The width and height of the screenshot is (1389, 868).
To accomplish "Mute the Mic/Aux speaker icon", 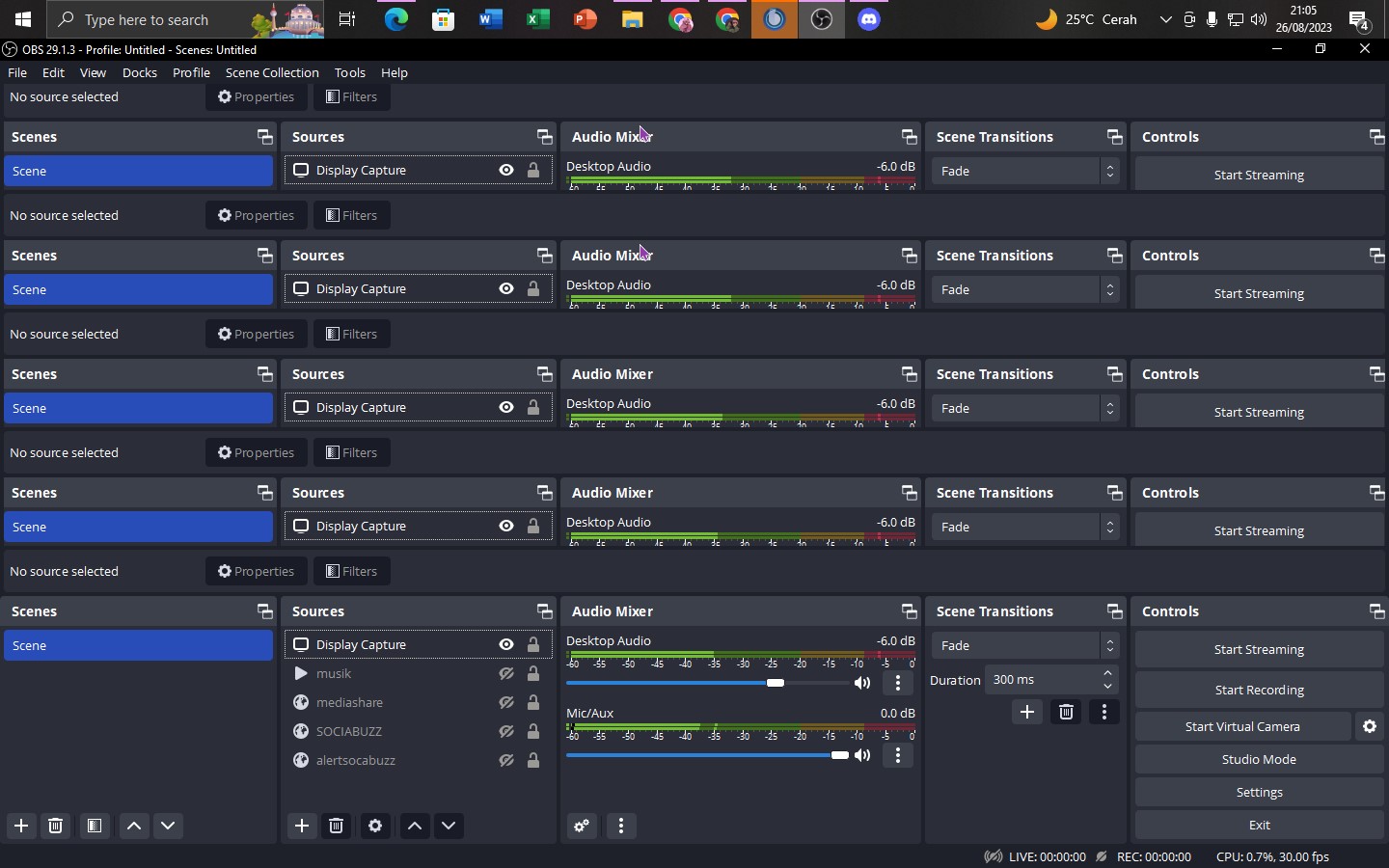I will coord(862,755).
